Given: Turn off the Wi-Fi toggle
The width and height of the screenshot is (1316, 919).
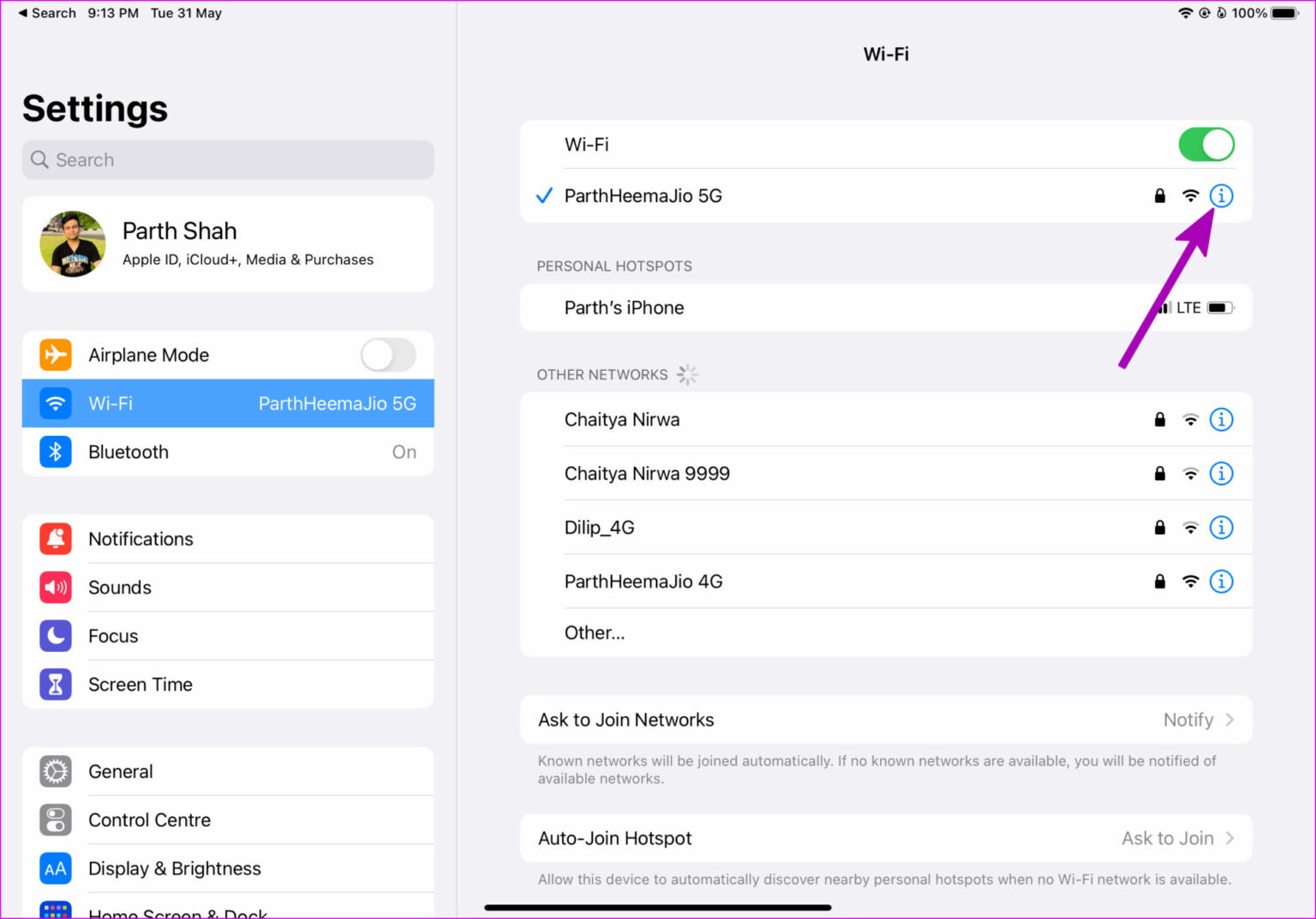Looking at the screenshot, I should [x=1206, y=144].
